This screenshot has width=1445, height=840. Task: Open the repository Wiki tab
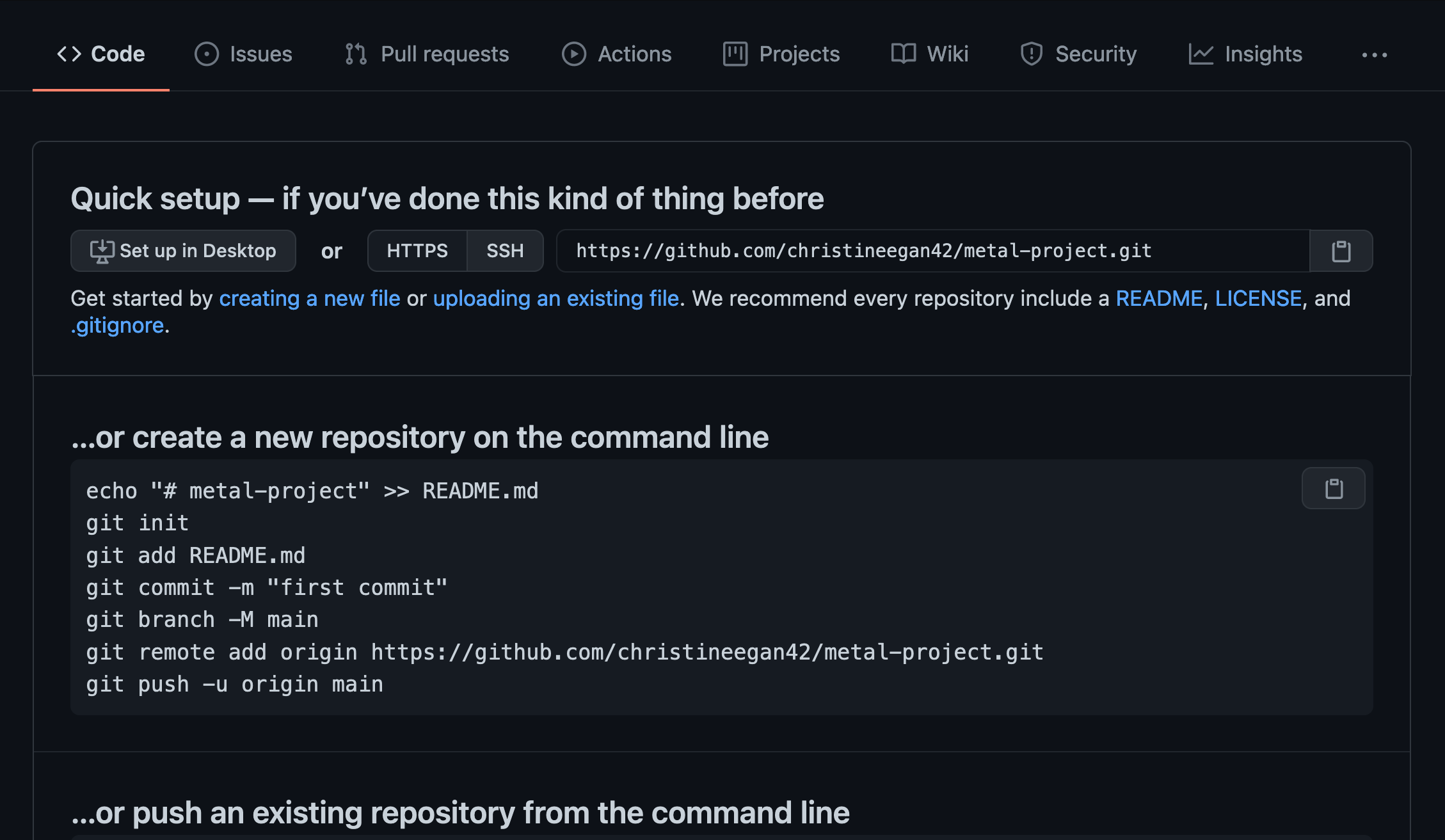pyautogui.click(x=929, y=54)
